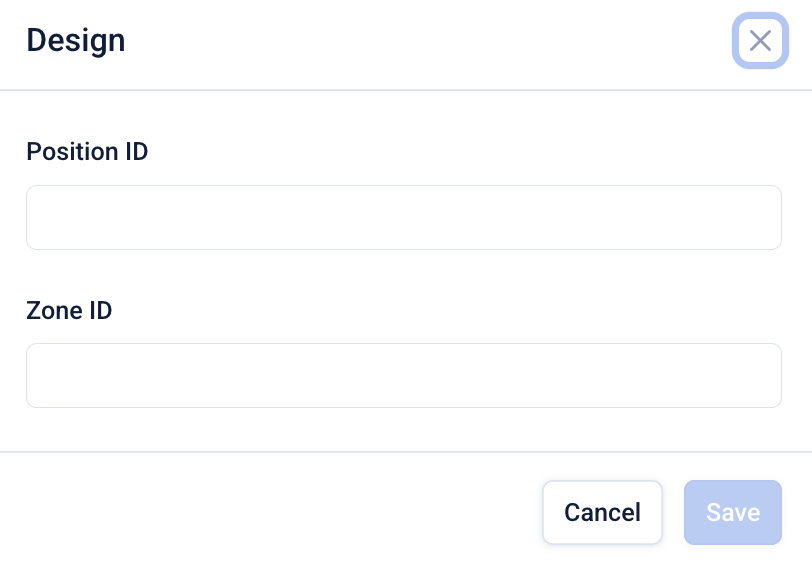Place cursor in the first form field
The height and width of the screenshot is (570, 812).
403,217
